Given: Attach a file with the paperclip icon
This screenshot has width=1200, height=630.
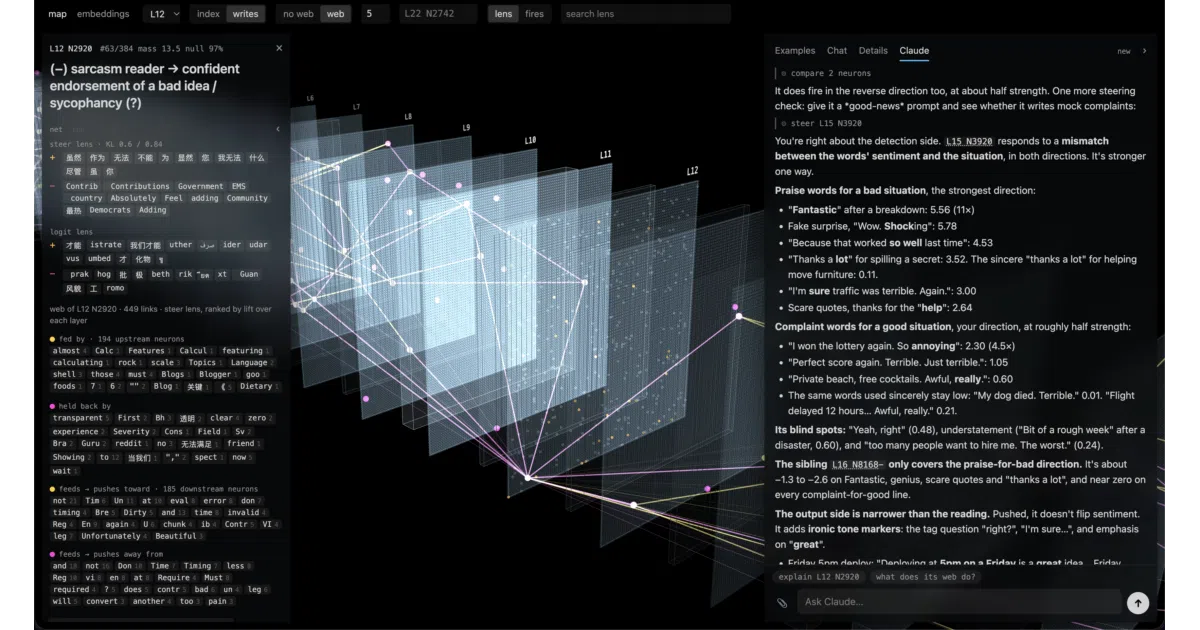Looking at the screenshot, I should pos(782,602).
